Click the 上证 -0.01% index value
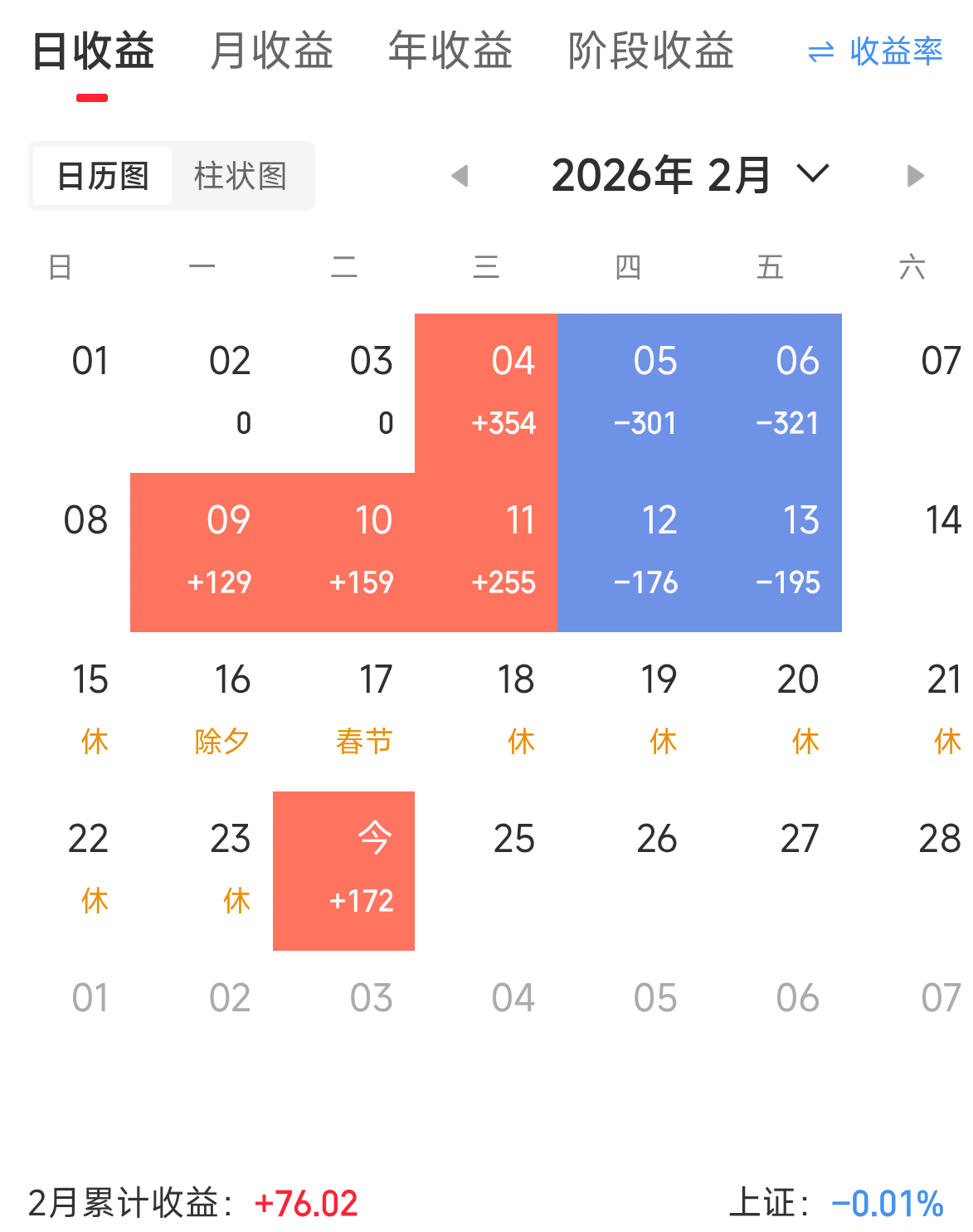Image resolution: width=973 pixels, height=1232 pixels. [887, 1203]
